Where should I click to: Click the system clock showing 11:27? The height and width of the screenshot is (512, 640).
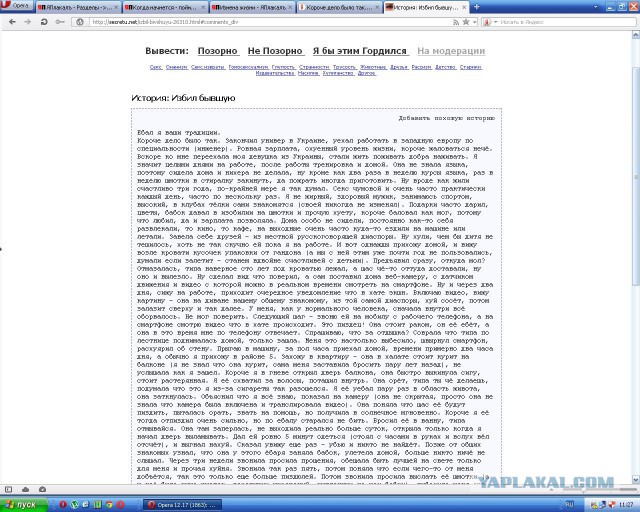coord(626,505)
